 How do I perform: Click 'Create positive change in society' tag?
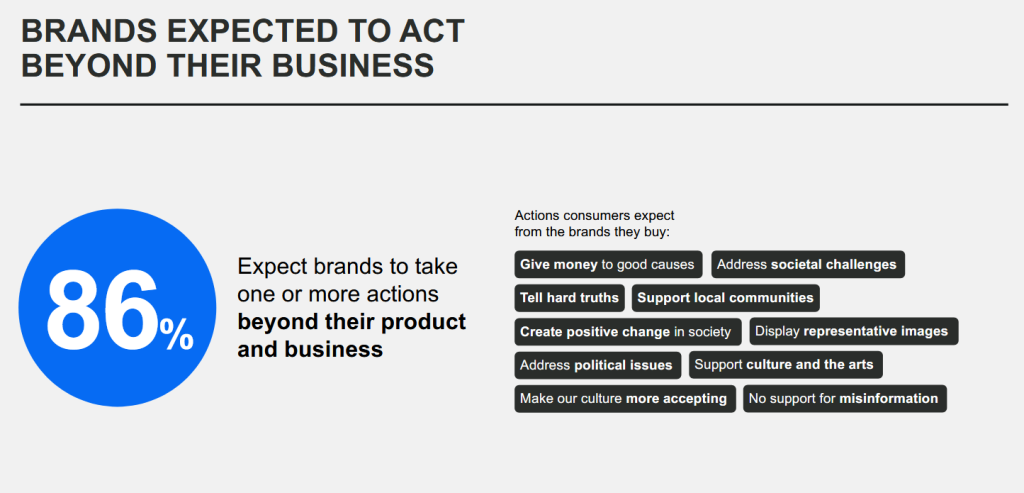point(628,332)
